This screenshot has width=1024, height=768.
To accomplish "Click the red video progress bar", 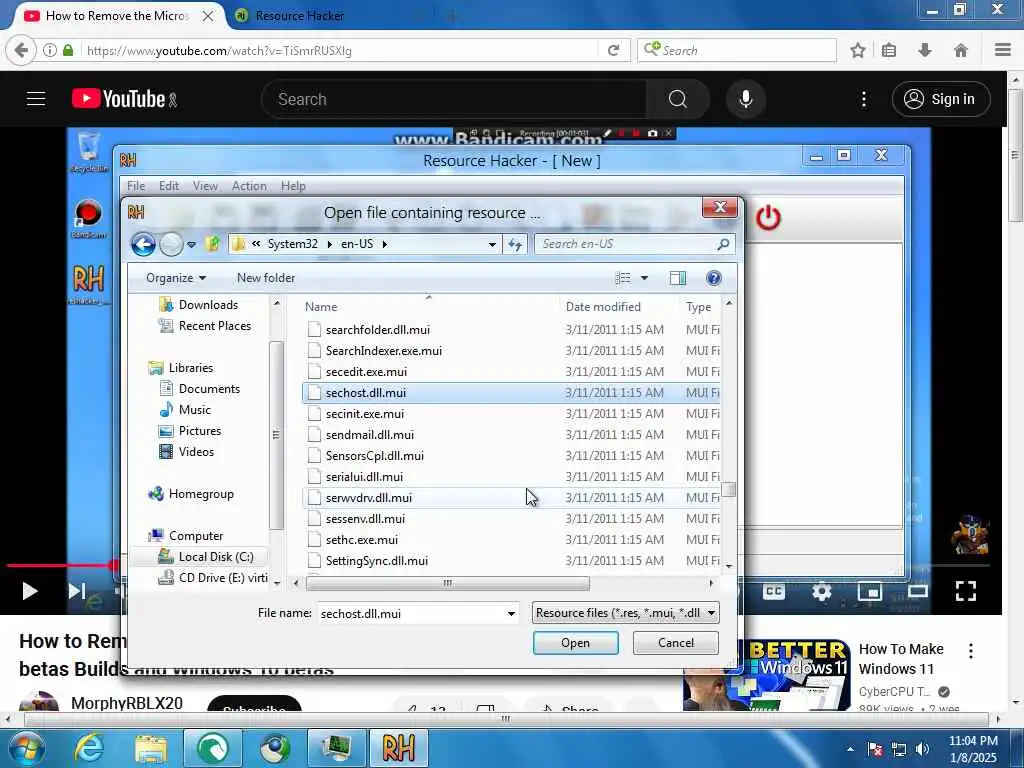I will click(x=60, y=566).
